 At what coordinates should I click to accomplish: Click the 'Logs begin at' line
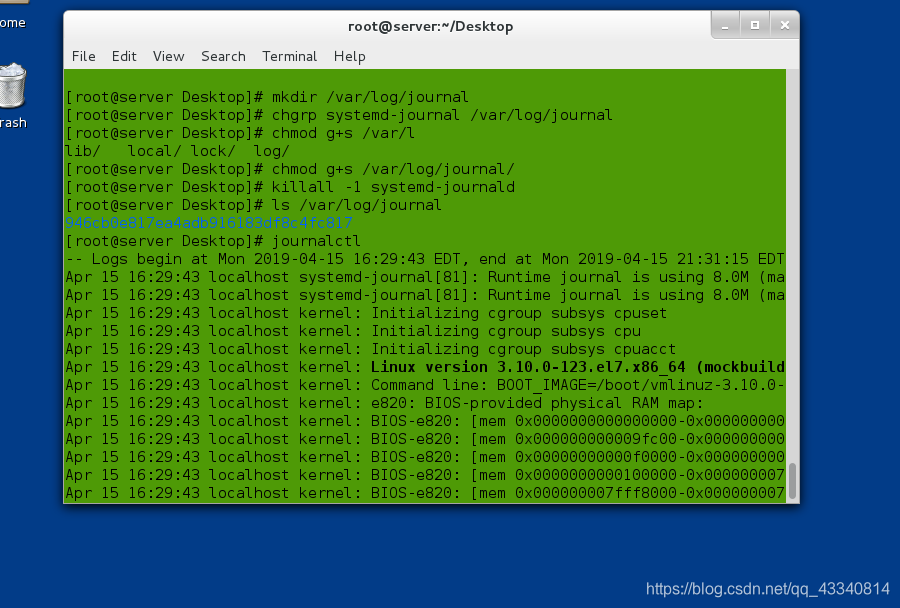coord(425,259)
